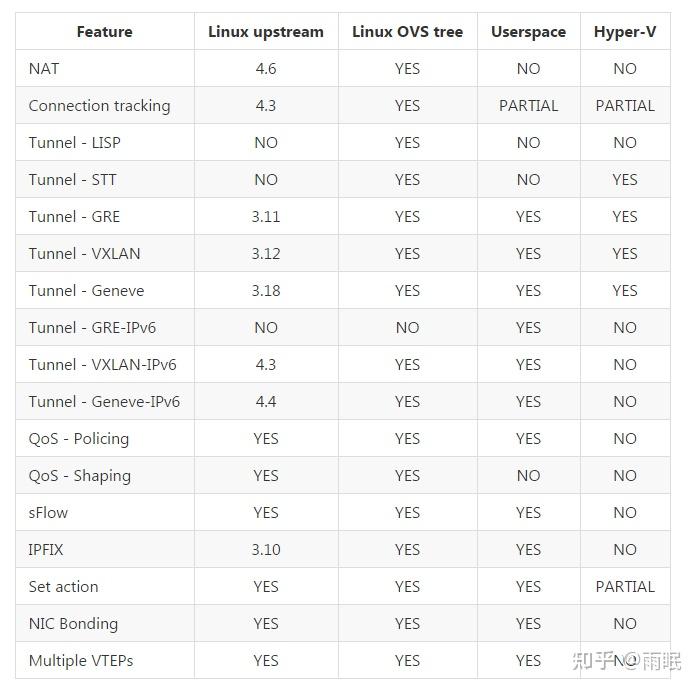The height and width of the screenshot is (689, 699).
Task: Click the IPFIX feature label
Action: [x=46, y=550]
